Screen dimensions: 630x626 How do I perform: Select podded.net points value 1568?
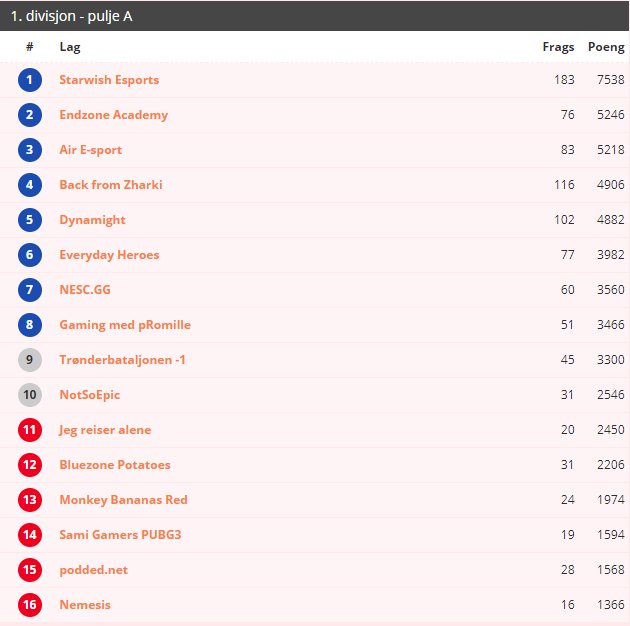pos(611,570)
